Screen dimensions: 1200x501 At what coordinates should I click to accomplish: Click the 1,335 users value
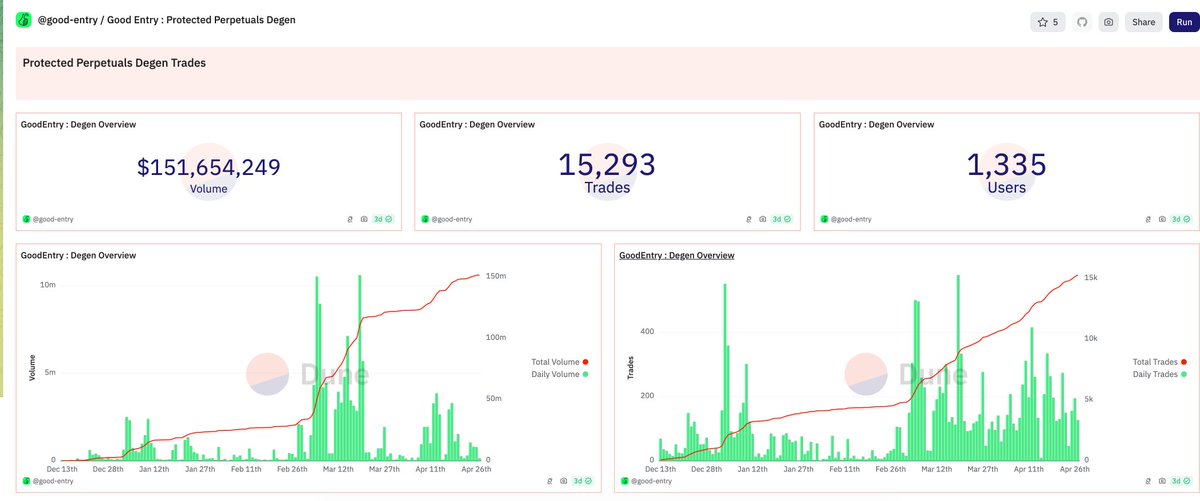pyautogui.click(x=1006, y=164)
